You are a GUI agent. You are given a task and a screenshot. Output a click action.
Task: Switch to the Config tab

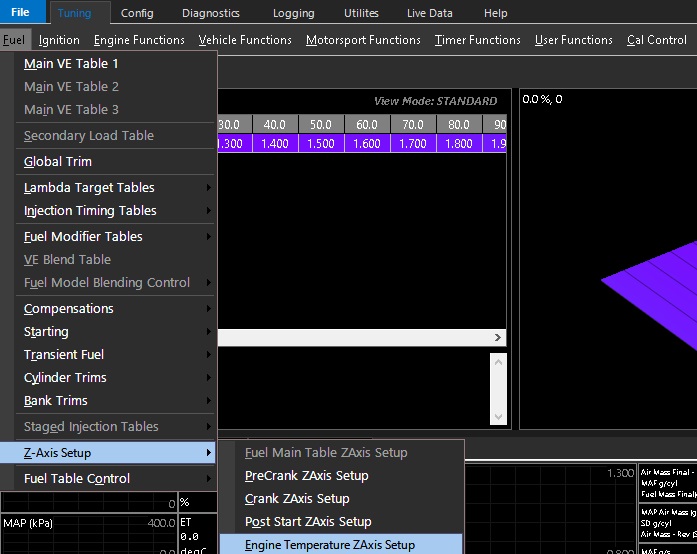(137, 13)
